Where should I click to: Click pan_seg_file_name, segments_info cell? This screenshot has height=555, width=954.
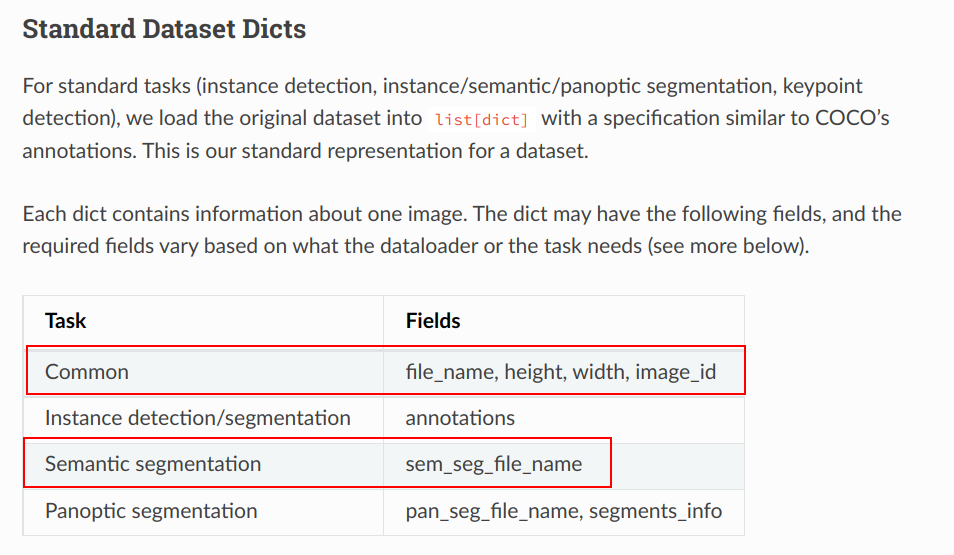(x=564, y=511)
